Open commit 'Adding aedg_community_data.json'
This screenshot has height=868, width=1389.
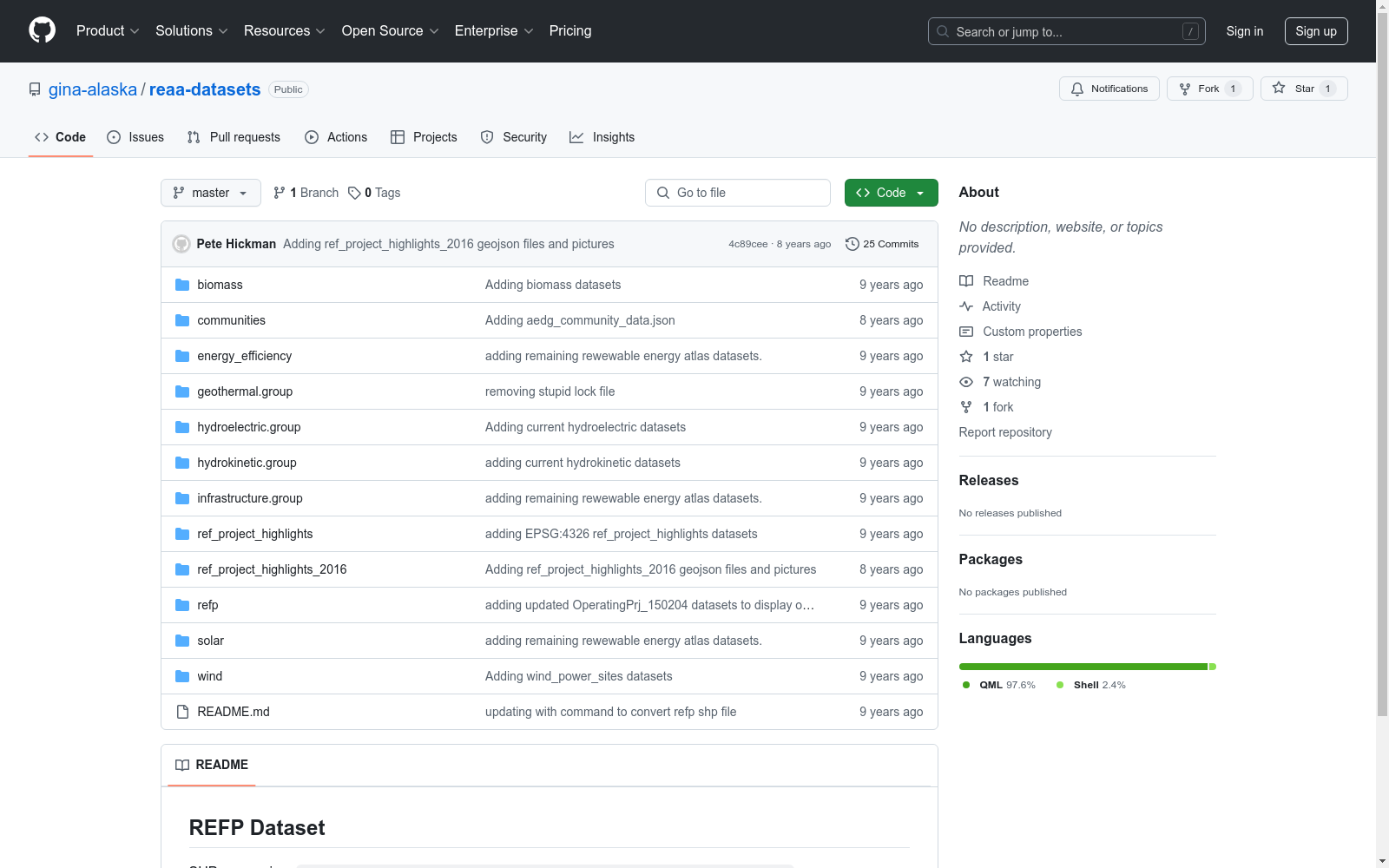click(580, 320)
